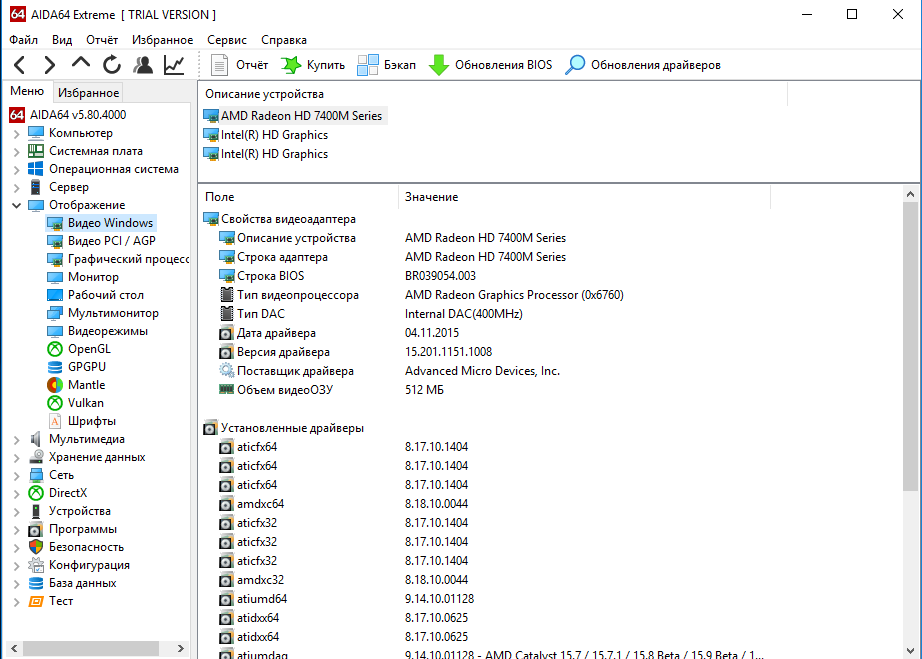Click Обновления драйверов button
This screenshot has width=922, height=659.
click(643, 65)
